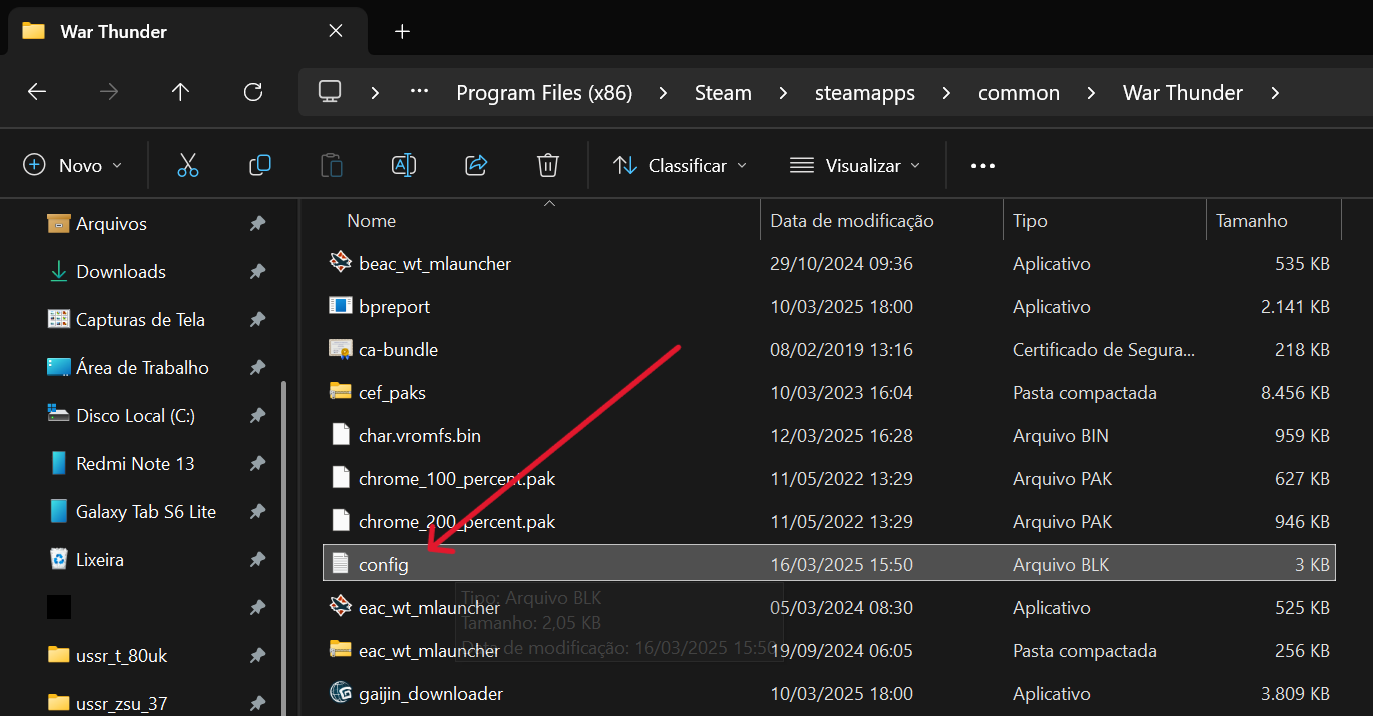Viewport: 1373px width, 716px height.
Task: Go up one folder level
Action: (180, 92)
